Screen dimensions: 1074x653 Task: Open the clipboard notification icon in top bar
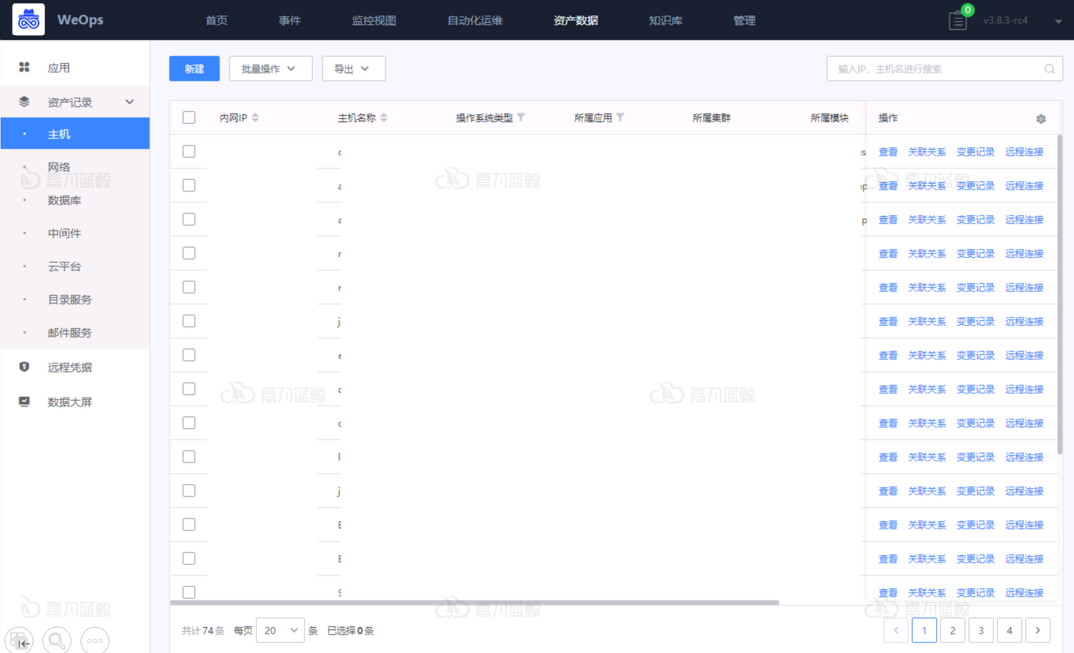tap(956, 19)
